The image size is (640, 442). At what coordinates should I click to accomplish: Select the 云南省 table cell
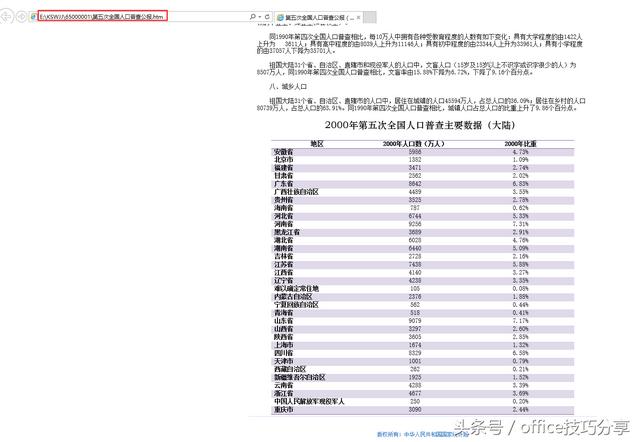[x=283, y=385]
